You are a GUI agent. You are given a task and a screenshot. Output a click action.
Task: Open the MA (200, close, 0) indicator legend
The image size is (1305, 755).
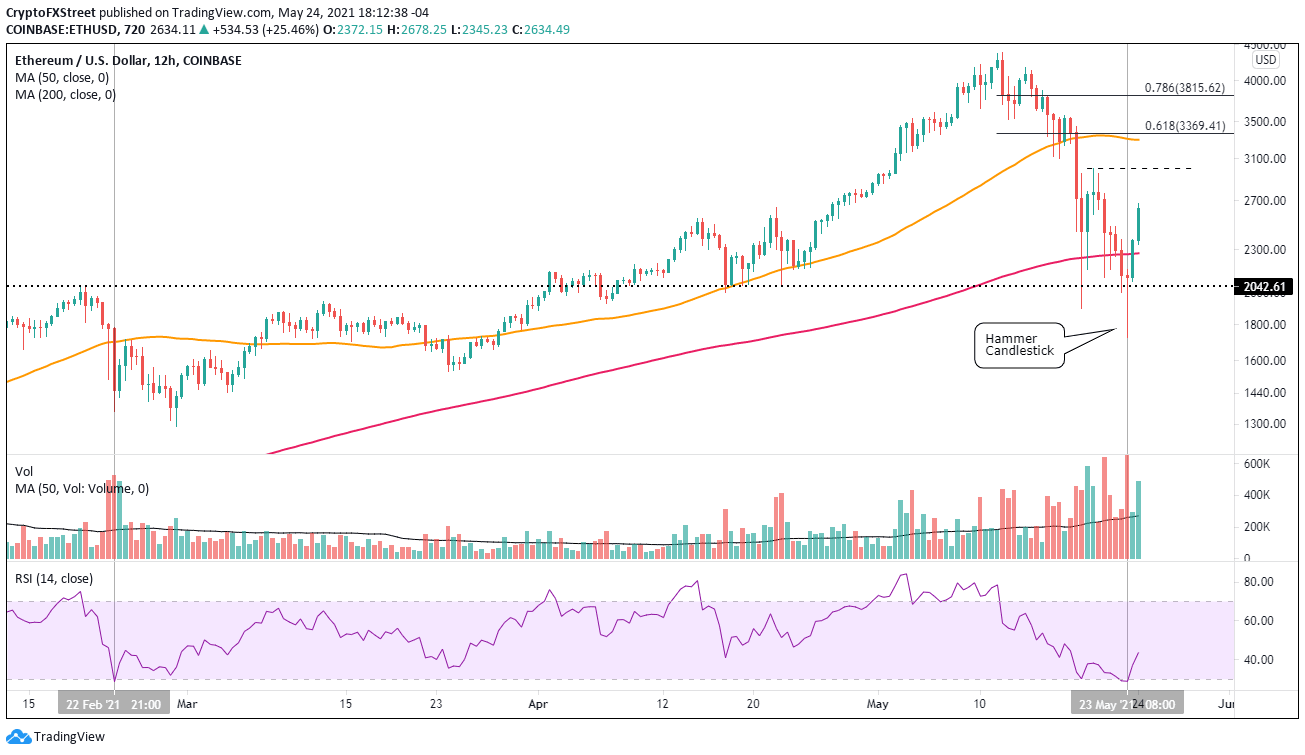click(x=64, y=95)
